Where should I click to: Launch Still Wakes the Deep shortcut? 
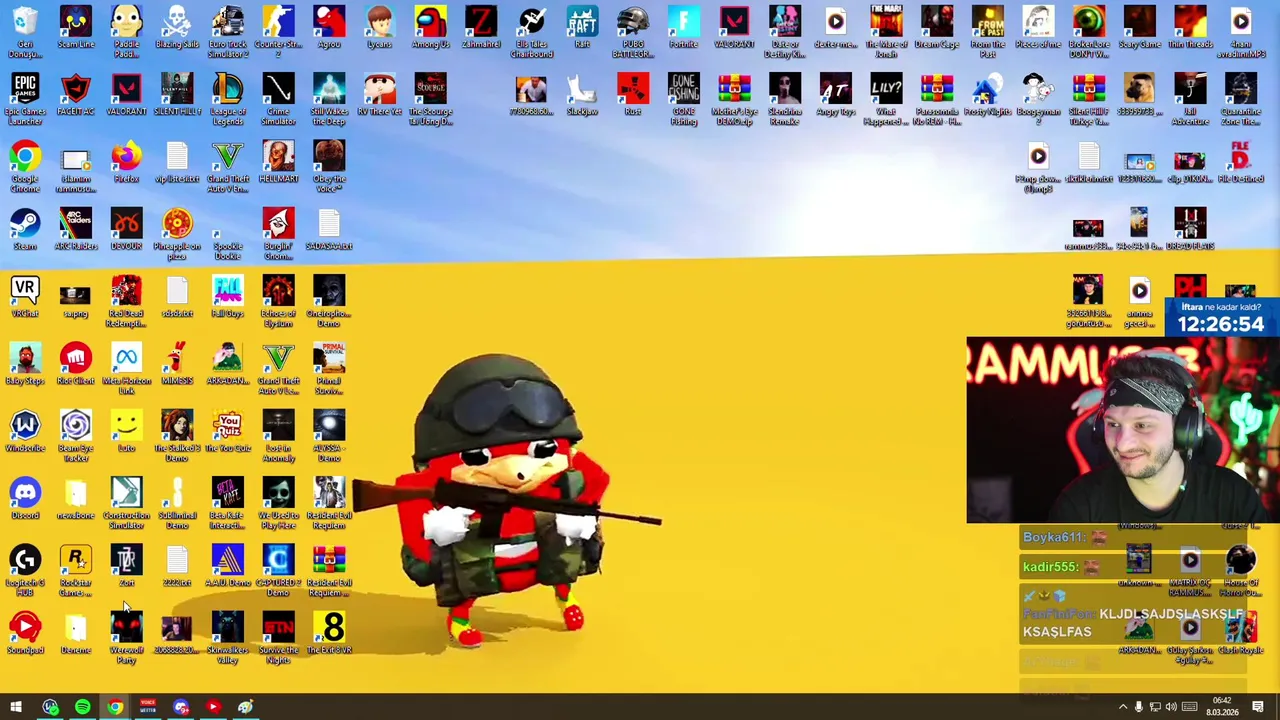329,99
